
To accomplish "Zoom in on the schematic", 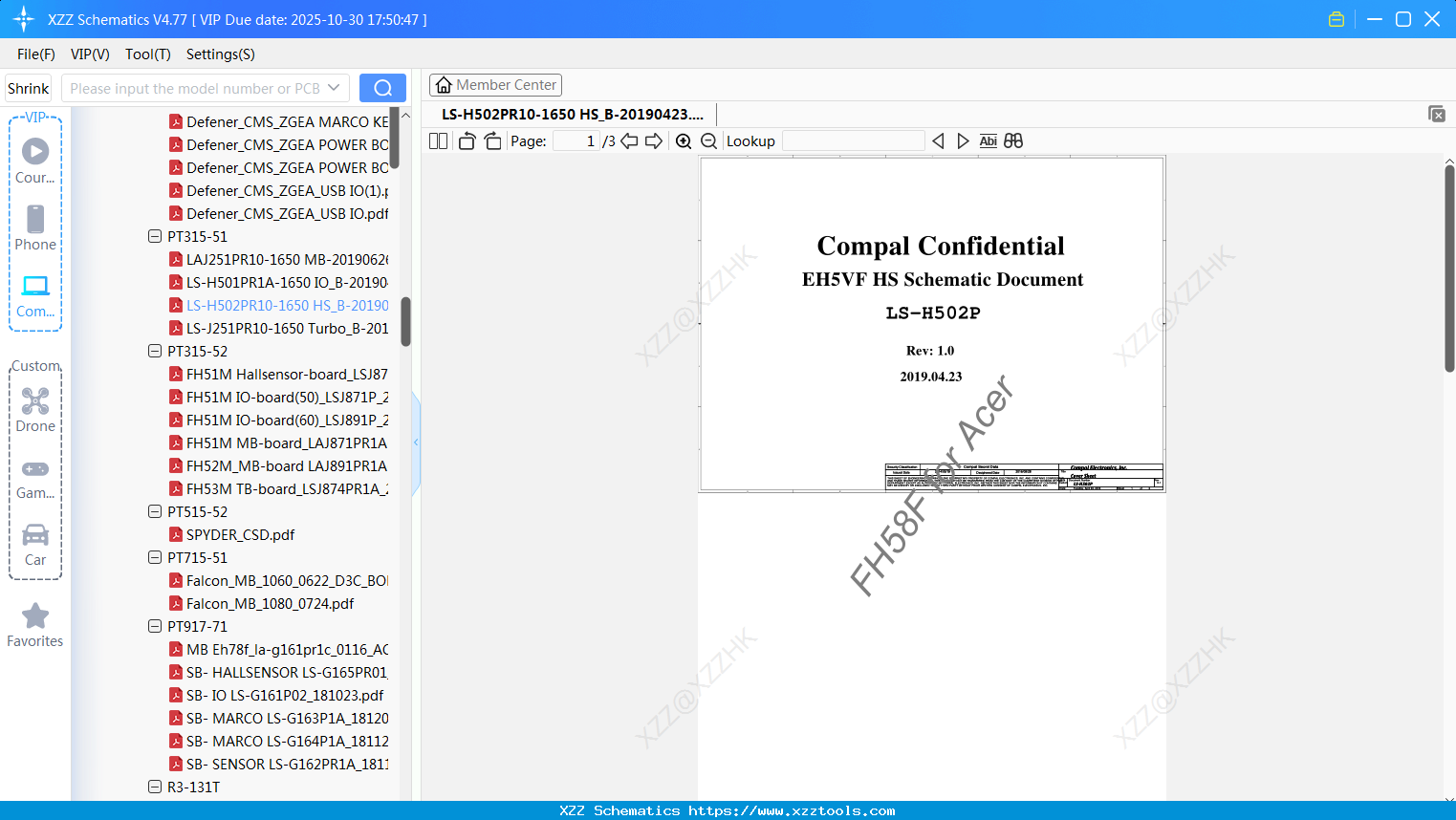I will click(x=684, y=141).
